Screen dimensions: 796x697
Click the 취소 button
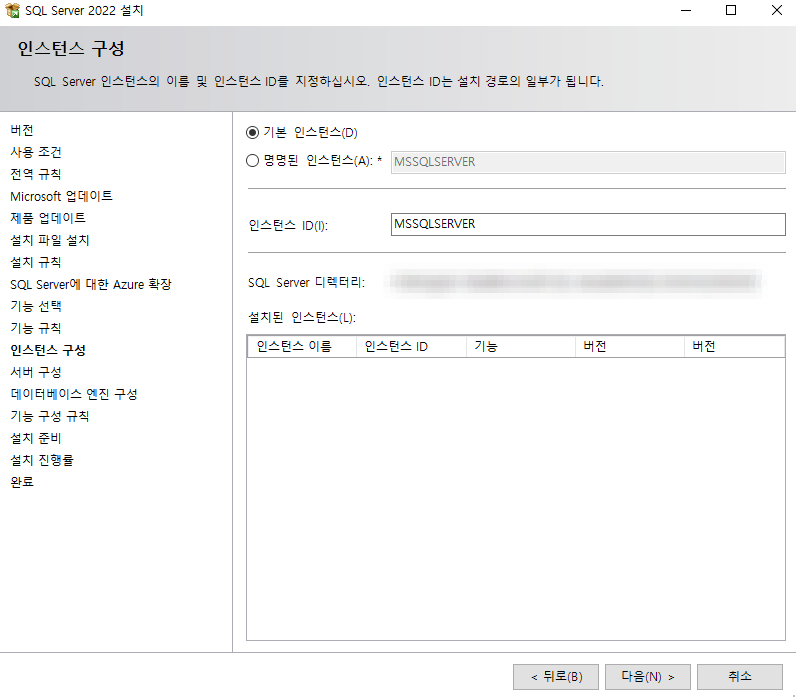tap(739, 677)
